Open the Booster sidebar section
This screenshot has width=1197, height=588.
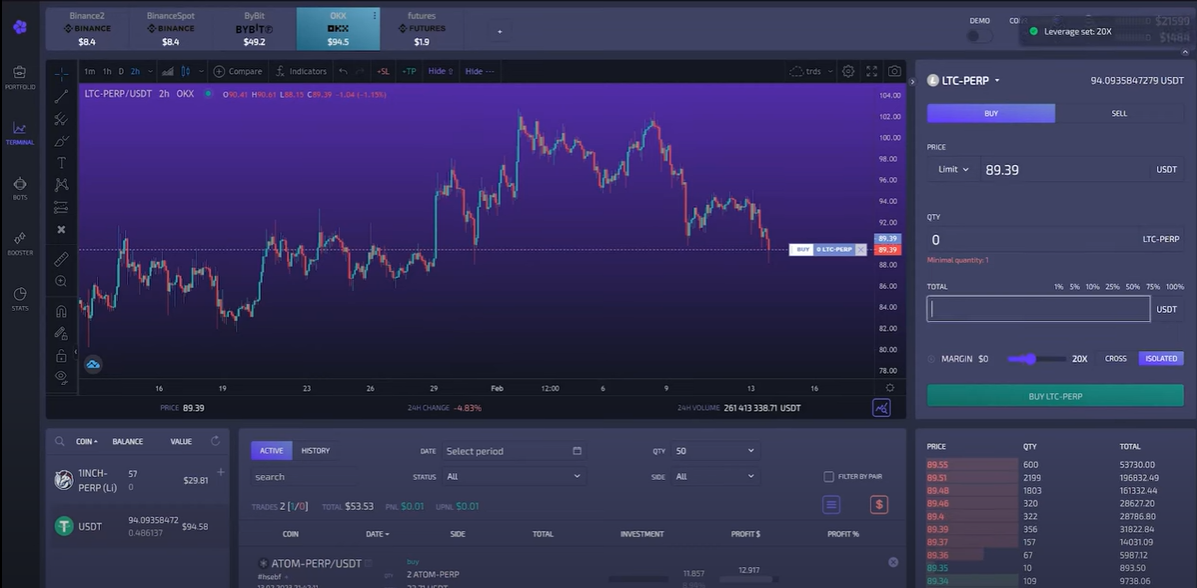click(x=20, y=244)
